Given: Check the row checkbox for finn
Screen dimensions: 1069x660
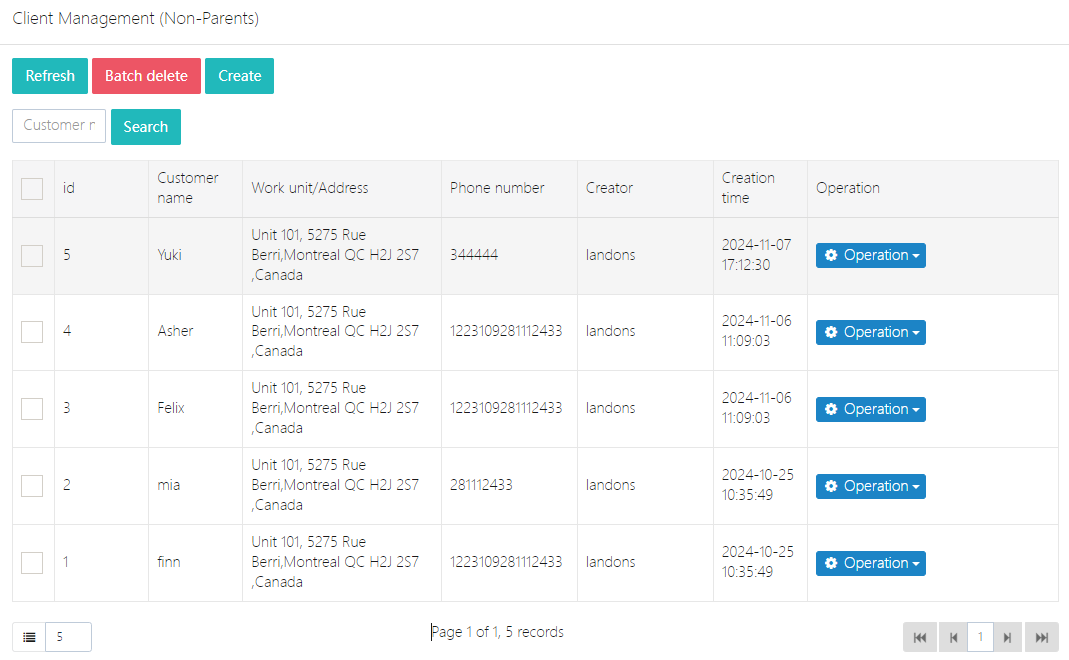Looking at the screenshot, I should (32, 563).
